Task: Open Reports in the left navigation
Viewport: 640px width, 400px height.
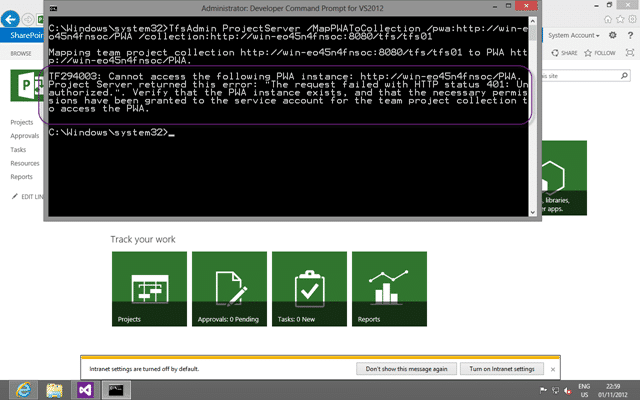Action: (21, 177)
